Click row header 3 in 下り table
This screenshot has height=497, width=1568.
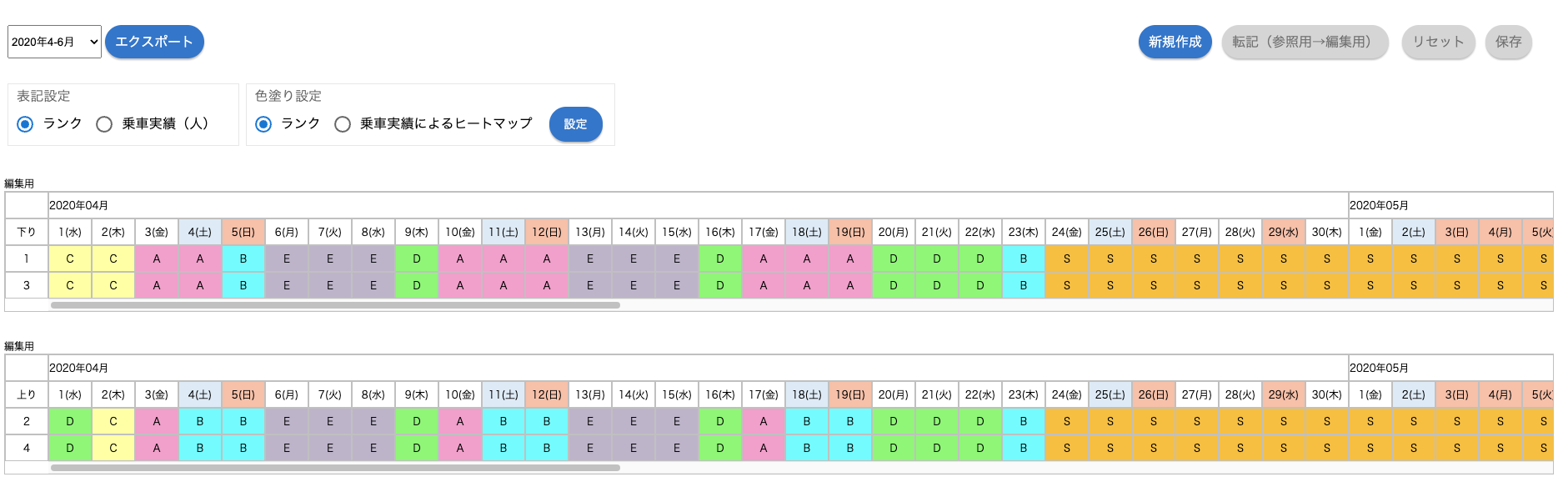(27, 285)
